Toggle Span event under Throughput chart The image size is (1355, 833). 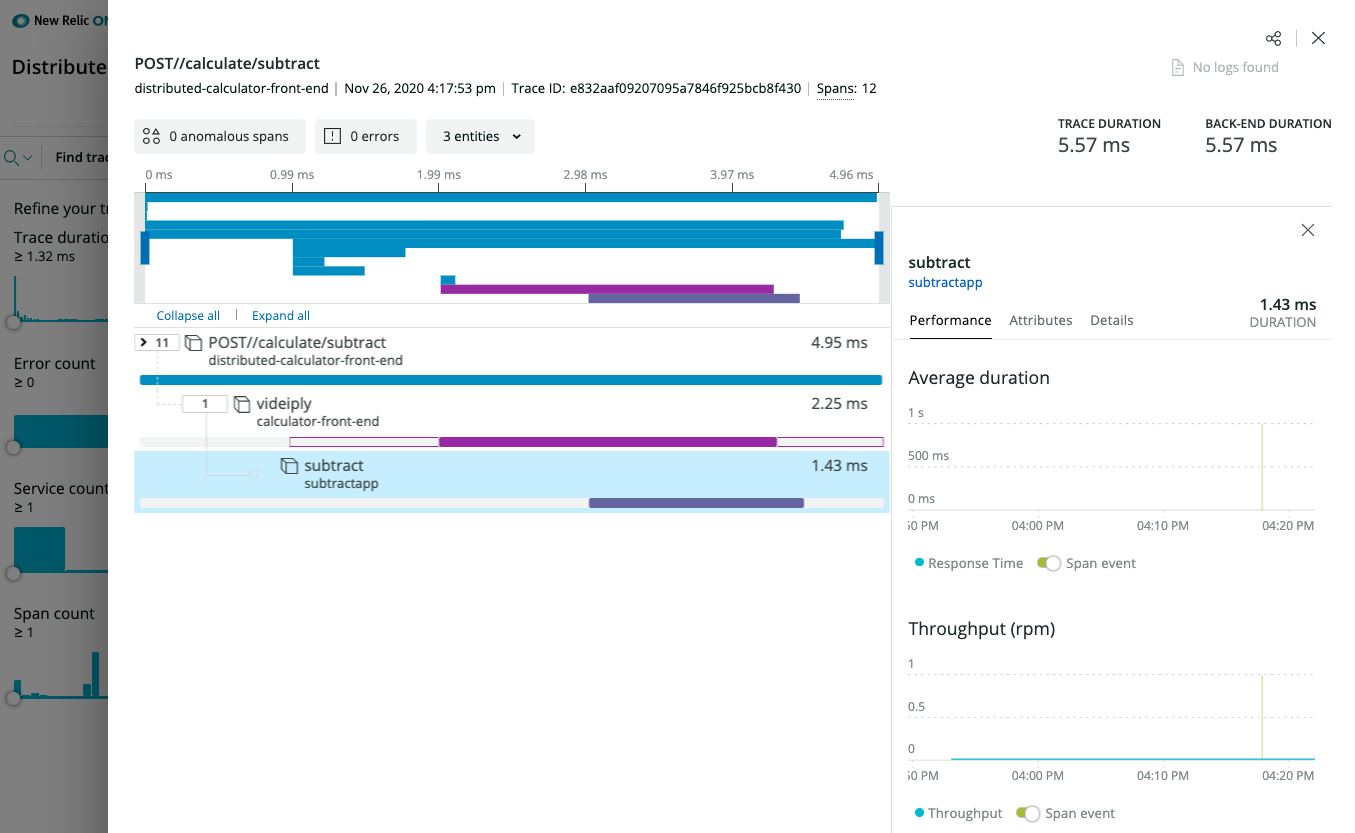click(1028, 813)
